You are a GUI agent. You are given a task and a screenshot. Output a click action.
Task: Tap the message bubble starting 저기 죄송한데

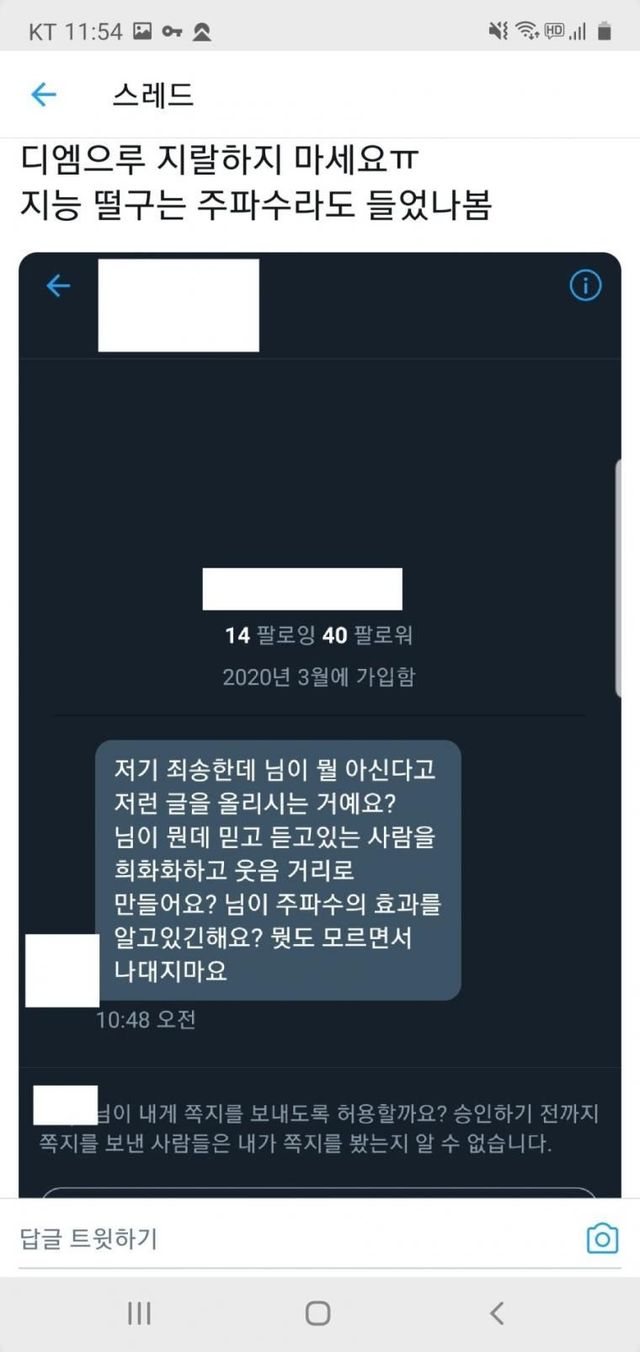tap(278, 870)
